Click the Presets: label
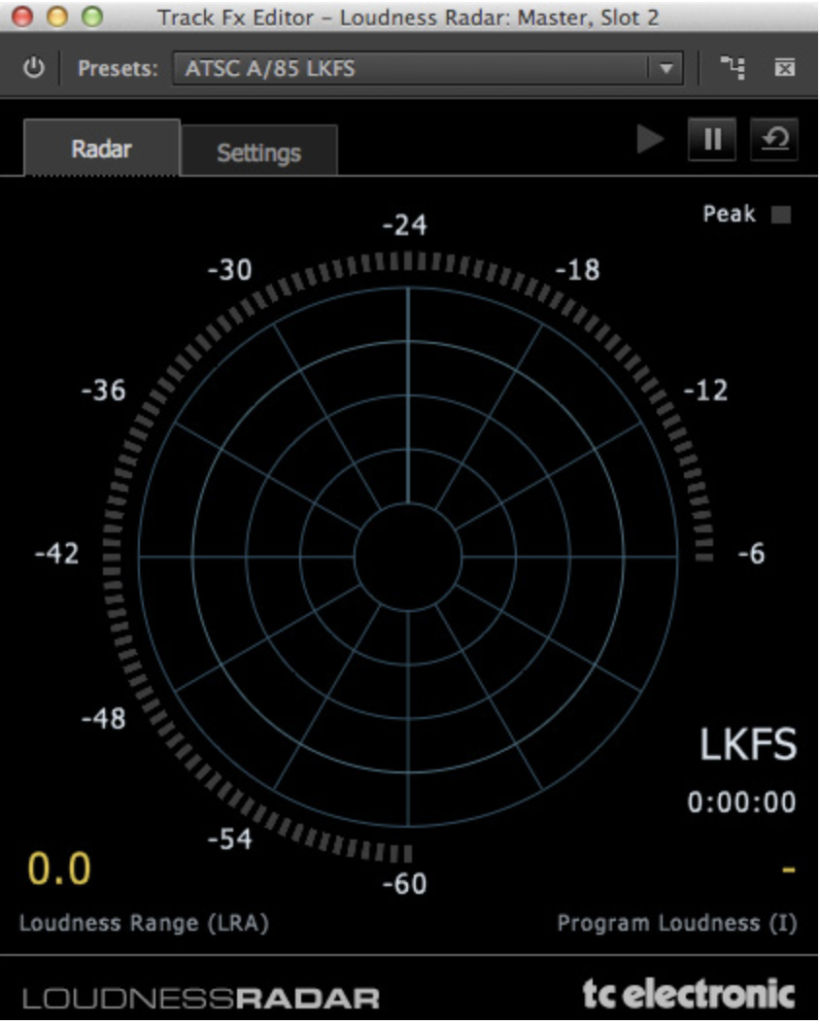The height and width of the screenshot is (1024, 820). (118, 68)
